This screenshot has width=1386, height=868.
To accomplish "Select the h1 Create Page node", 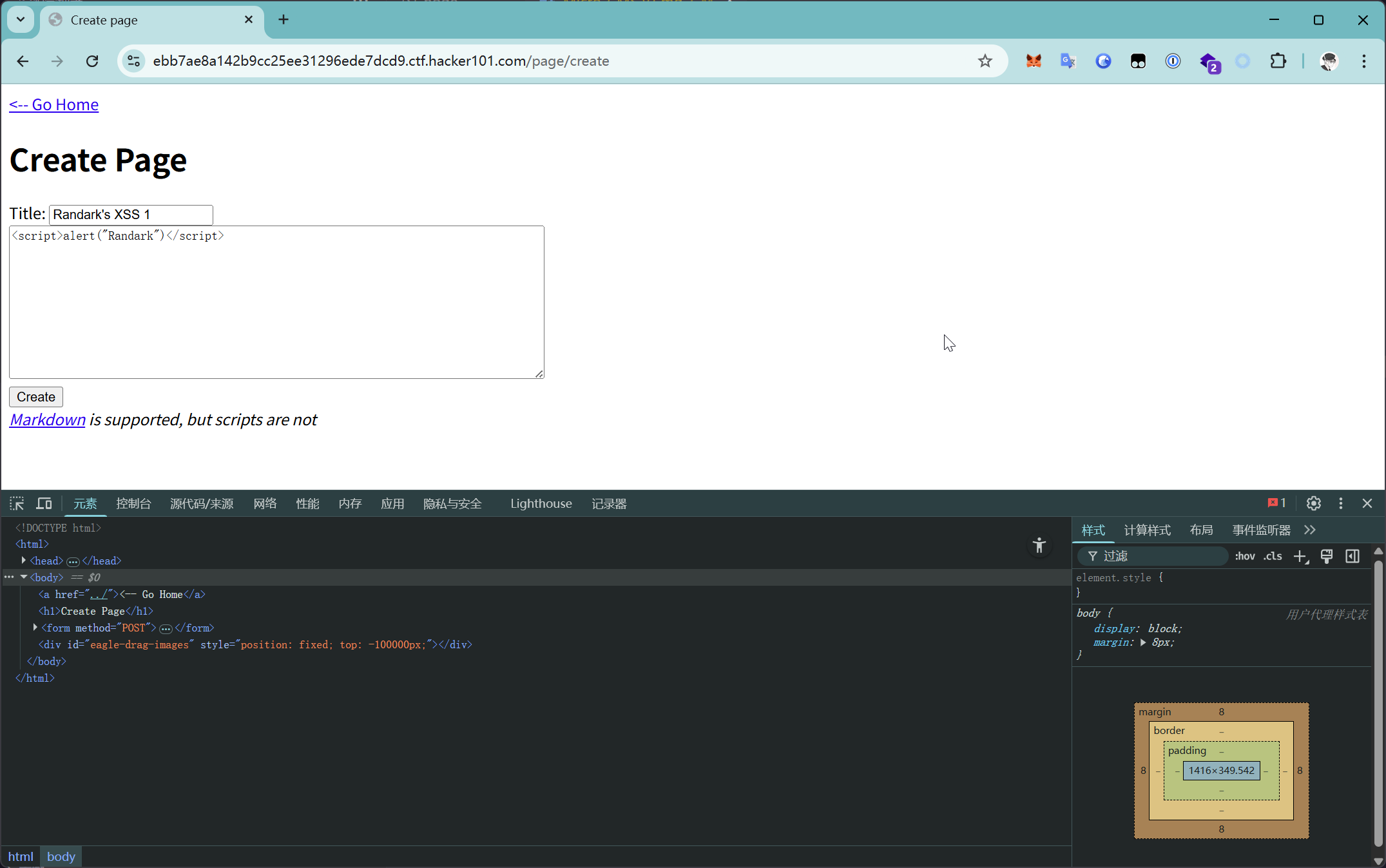I will coord(95,611).
